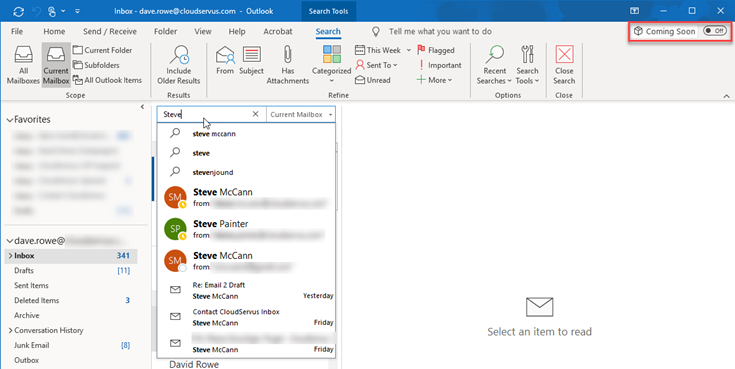Open the Categorized filter dropdown
Image resolution: width=735 pixels, height=369 pixels.
pyautogui.click(x=331, y=65)
